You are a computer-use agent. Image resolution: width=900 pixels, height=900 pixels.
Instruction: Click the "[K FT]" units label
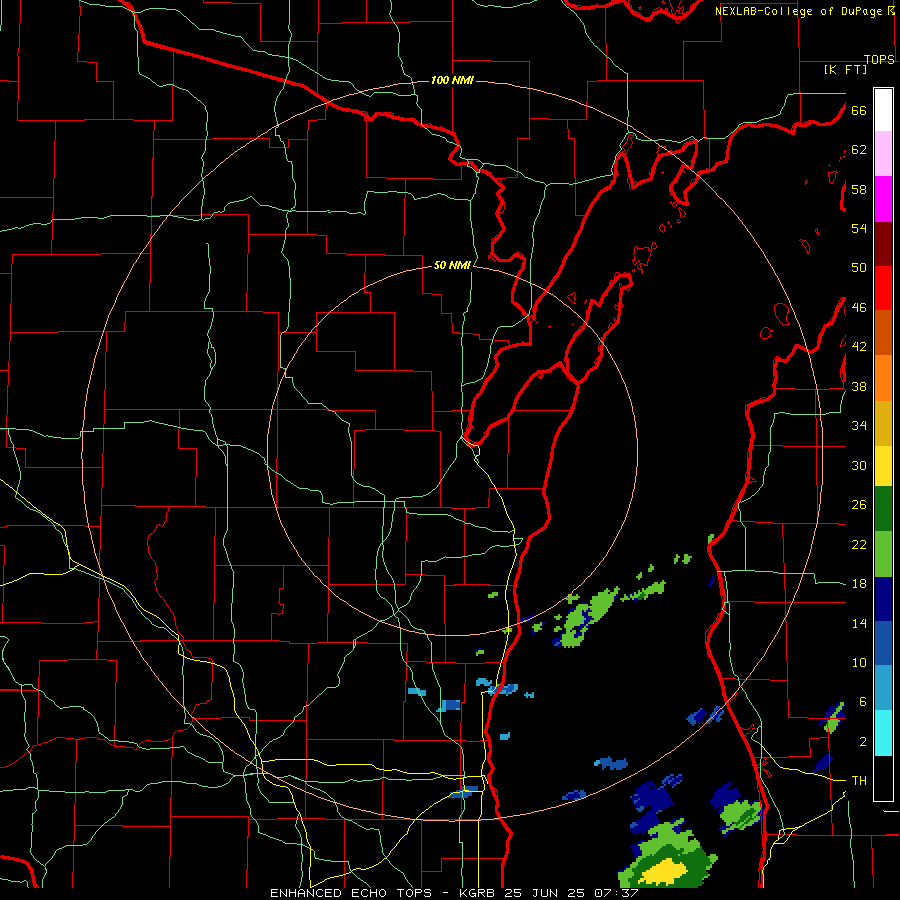tap(845, 69)
